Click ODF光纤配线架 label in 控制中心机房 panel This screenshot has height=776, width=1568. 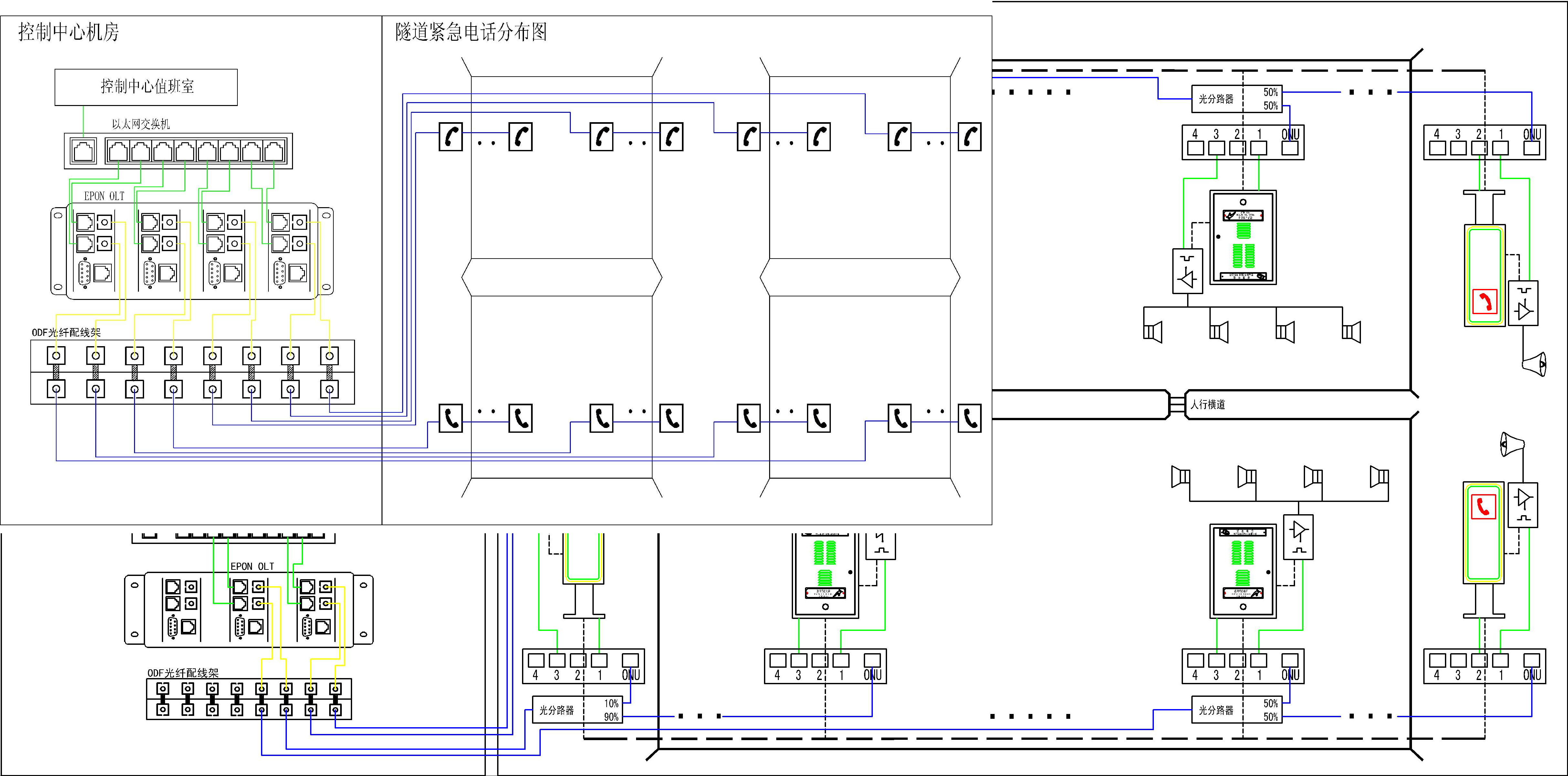pos(66,333)
